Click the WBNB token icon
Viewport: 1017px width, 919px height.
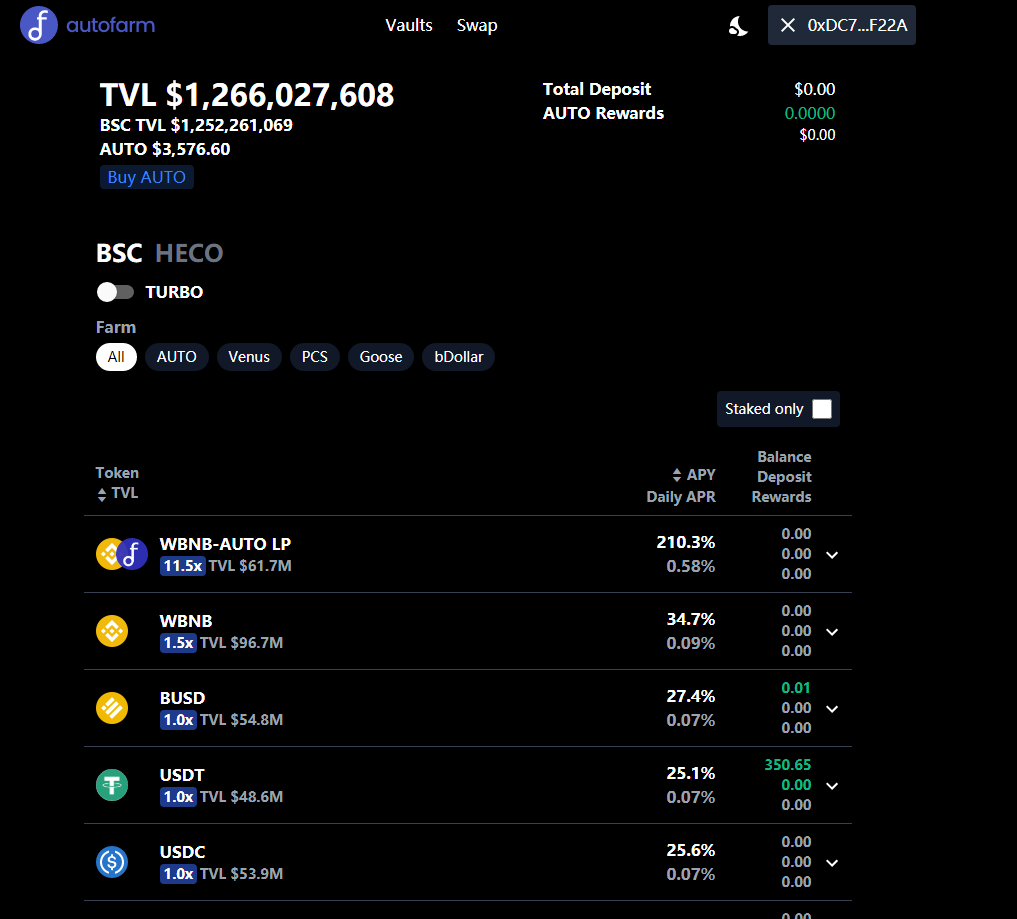pyautogui.click(x=112, y=631)
